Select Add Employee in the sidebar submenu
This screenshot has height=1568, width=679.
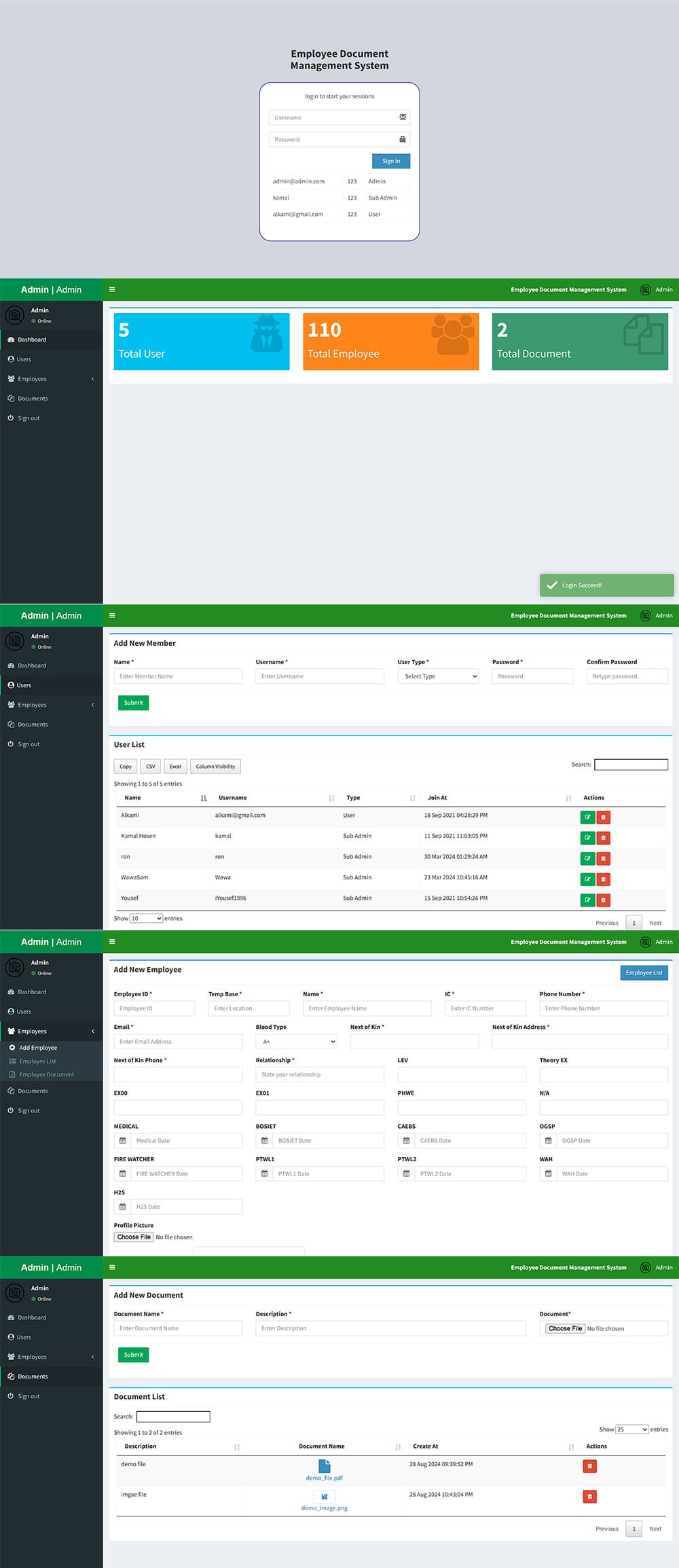click(39, 1047)
